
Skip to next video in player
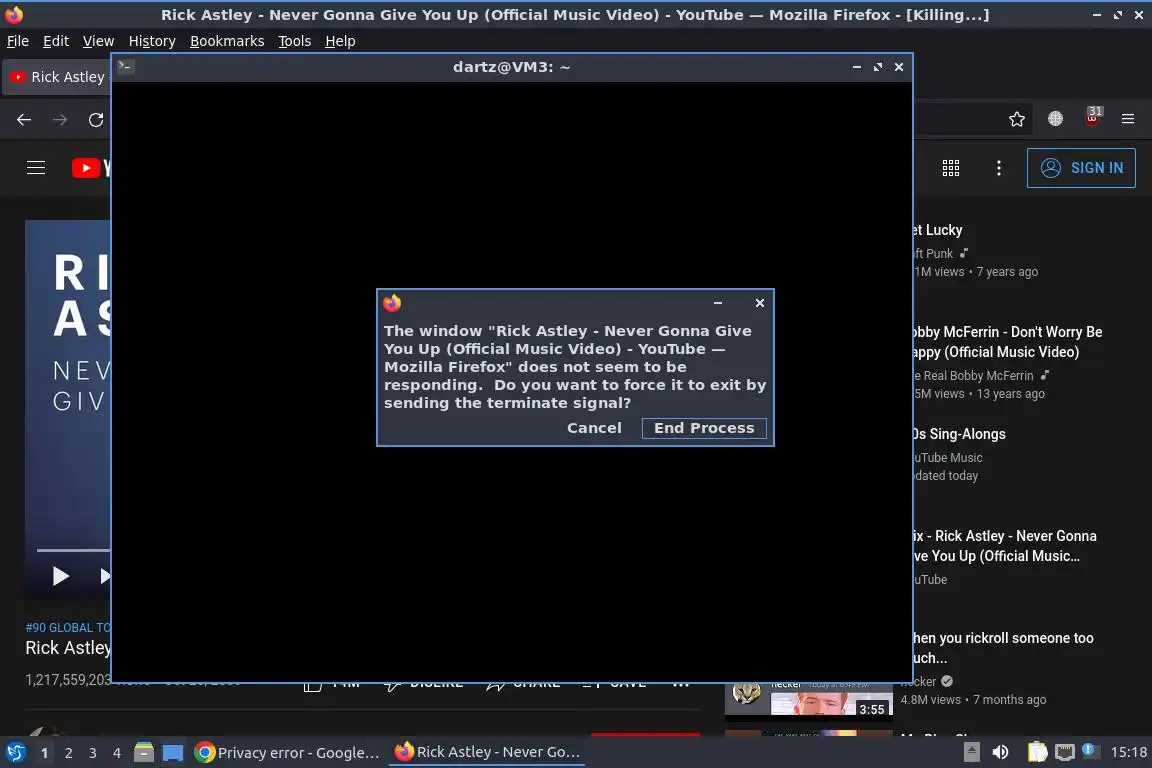pos(104,576)
